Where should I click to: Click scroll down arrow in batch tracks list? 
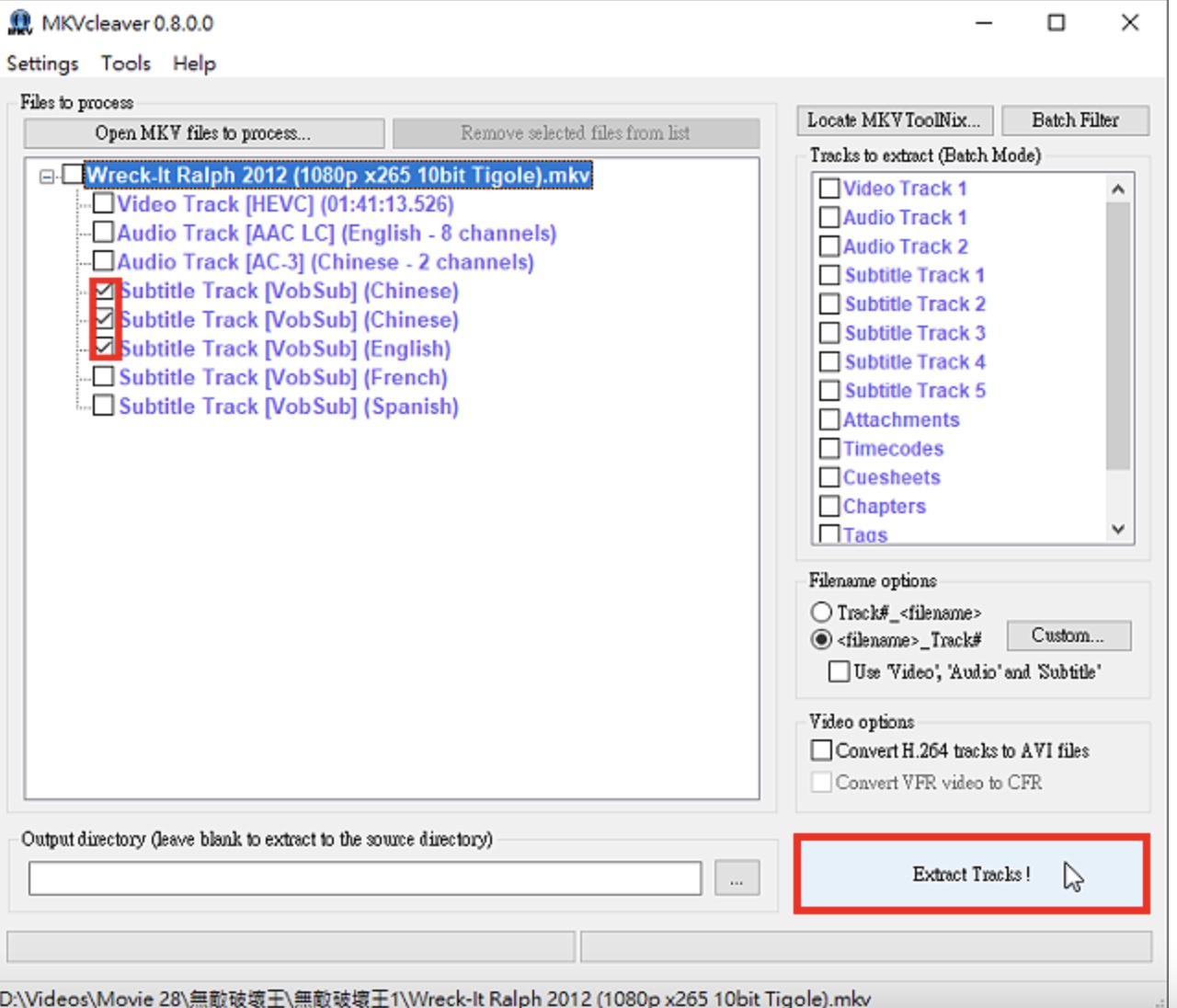[x=1118, y=529]
